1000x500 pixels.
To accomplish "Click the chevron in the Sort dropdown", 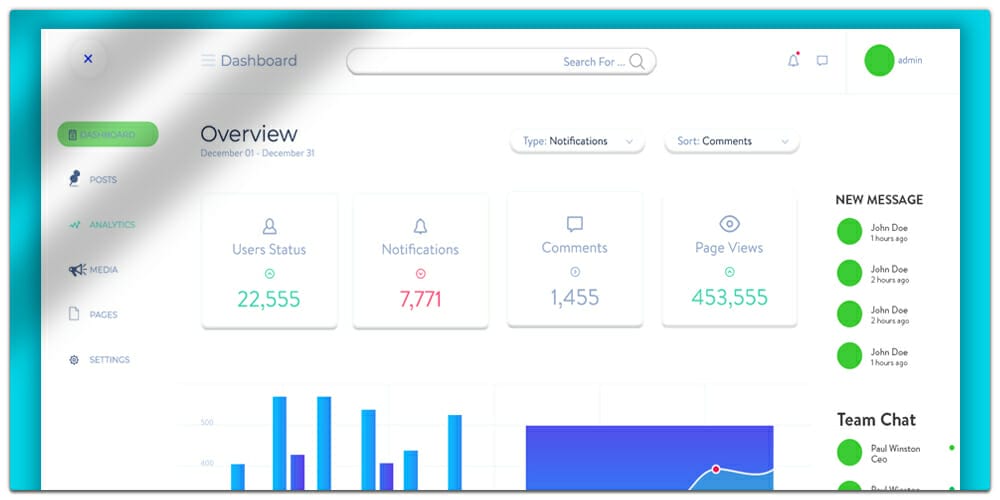I will tap(785, 142).
